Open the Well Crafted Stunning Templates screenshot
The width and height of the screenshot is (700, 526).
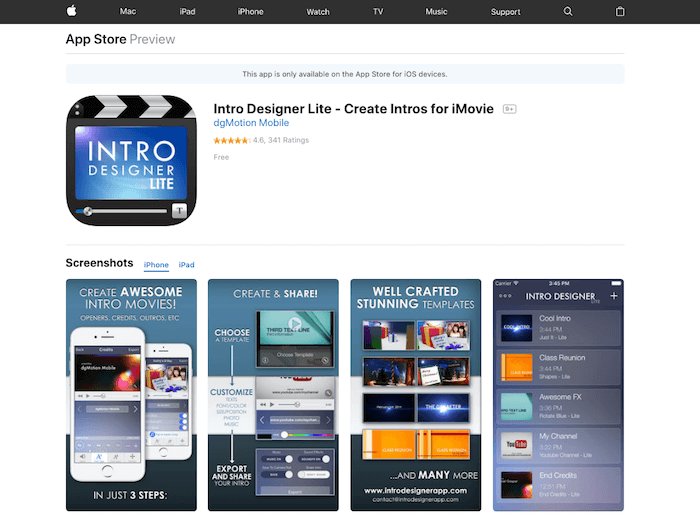(416, 395)
